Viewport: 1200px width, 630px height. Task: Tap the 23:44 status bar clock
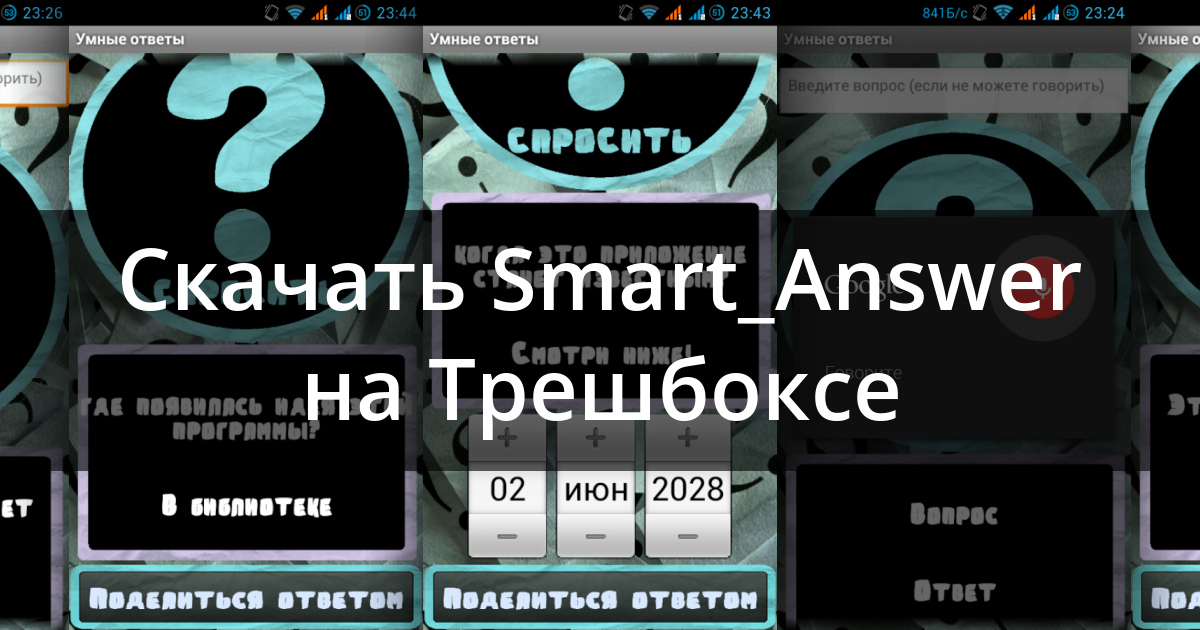coord(396,13)
